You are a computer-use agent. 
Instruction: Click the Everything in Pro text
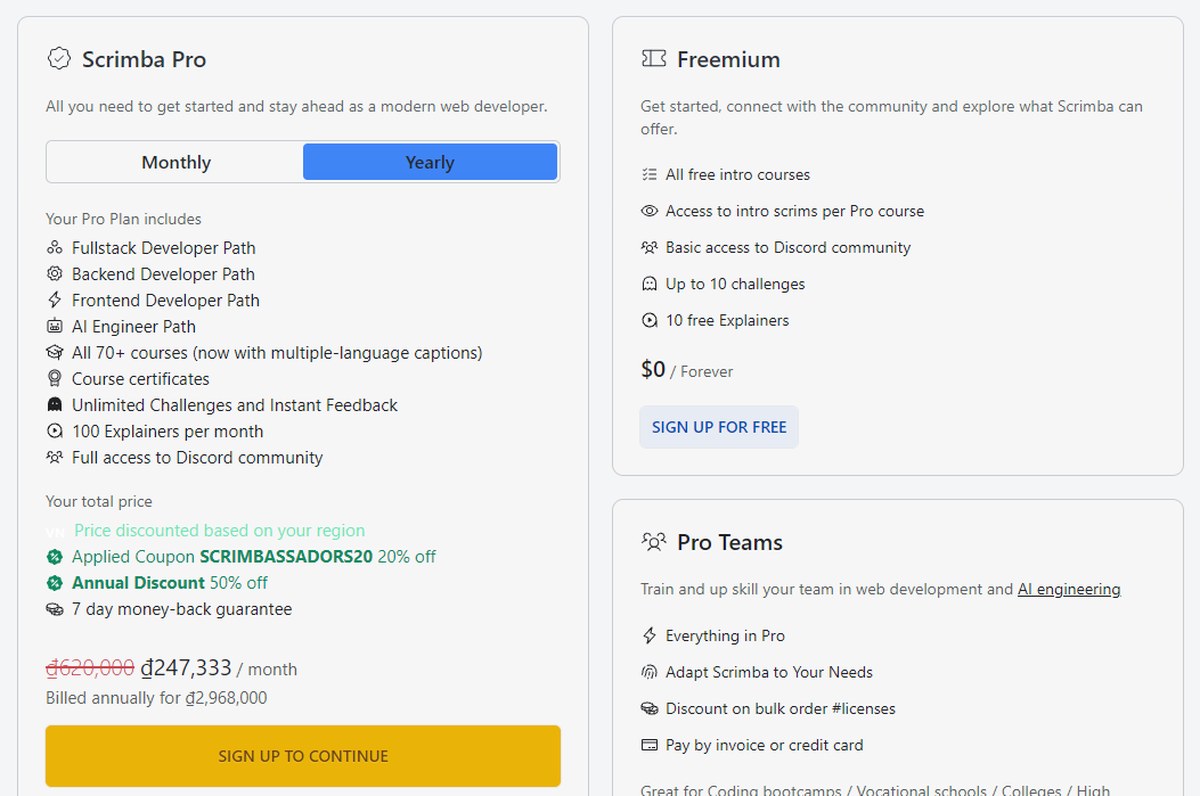pos(725,636)
